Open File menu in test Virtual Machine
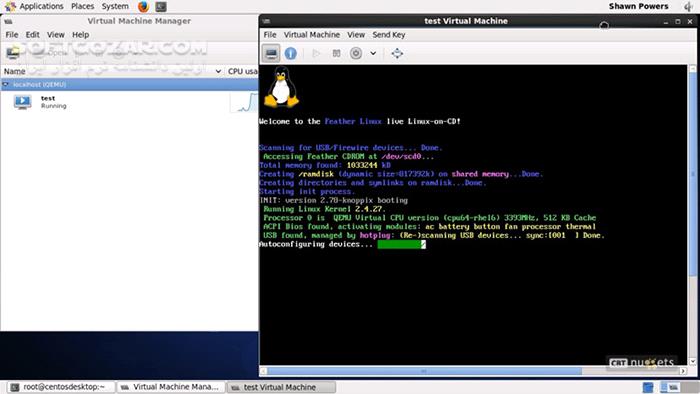Screen dimensions: 700x394 point(270,35)
